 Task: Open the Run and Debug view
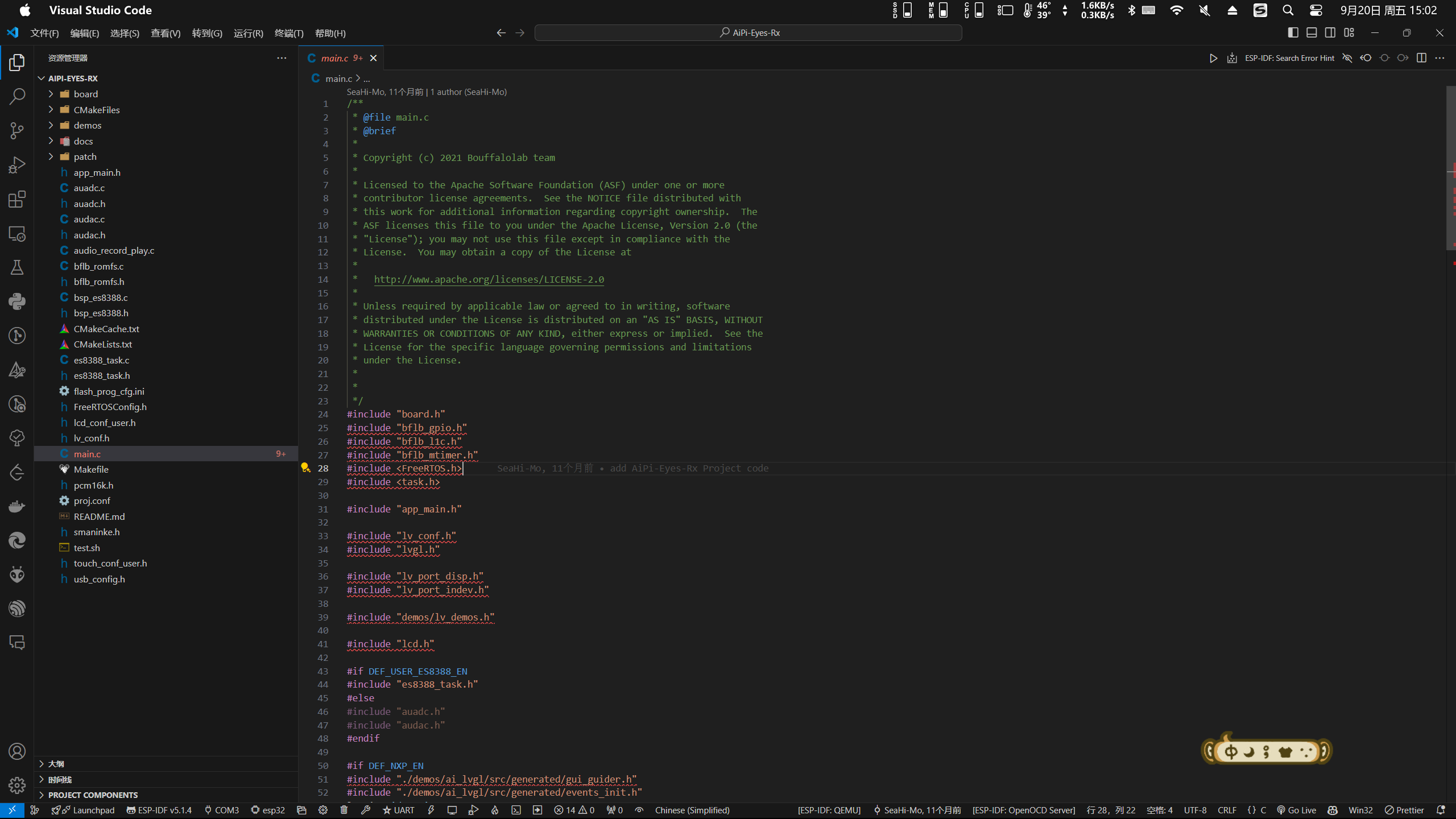[17, 165]
